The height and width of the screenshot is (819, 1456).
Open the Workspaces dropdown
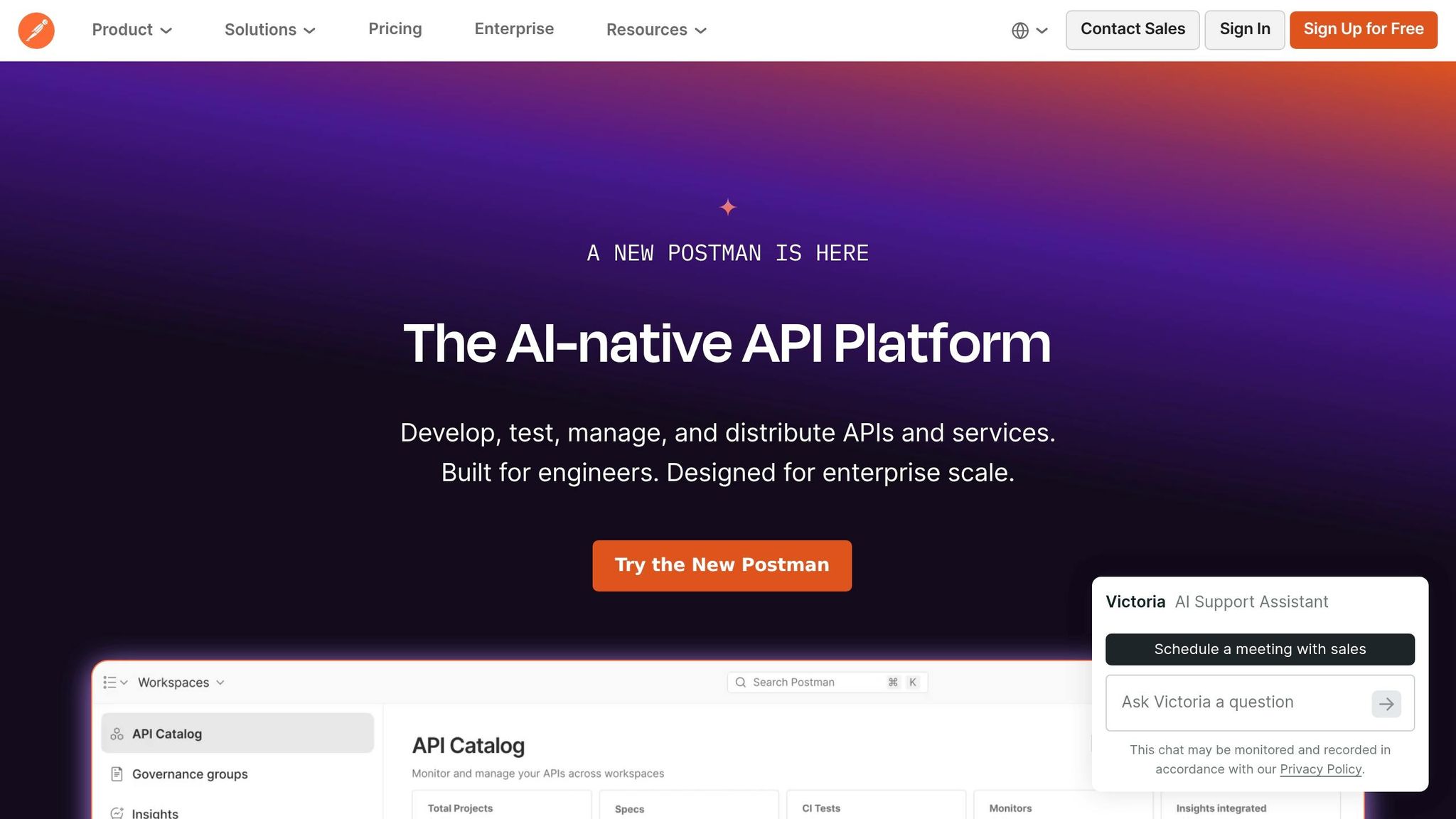pos(181,682)
